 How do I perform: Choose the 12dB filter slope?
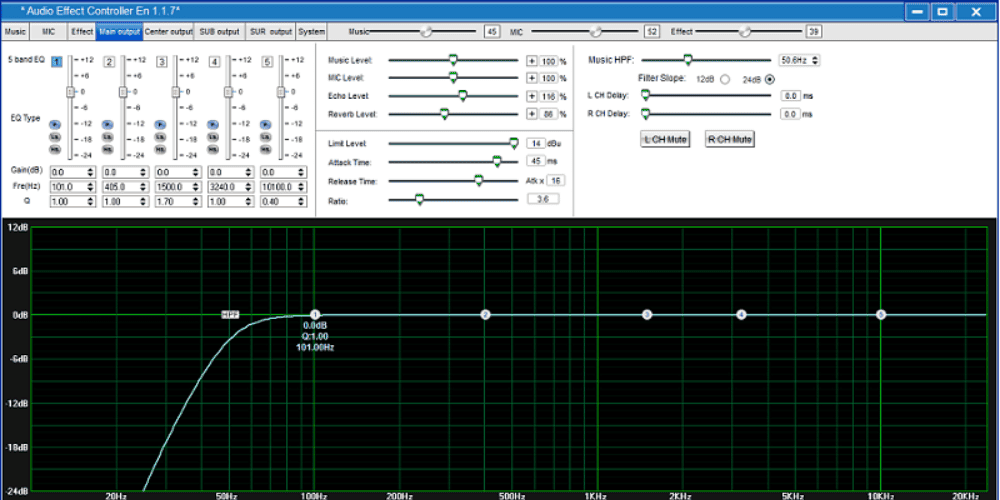[x=724, y=80]
